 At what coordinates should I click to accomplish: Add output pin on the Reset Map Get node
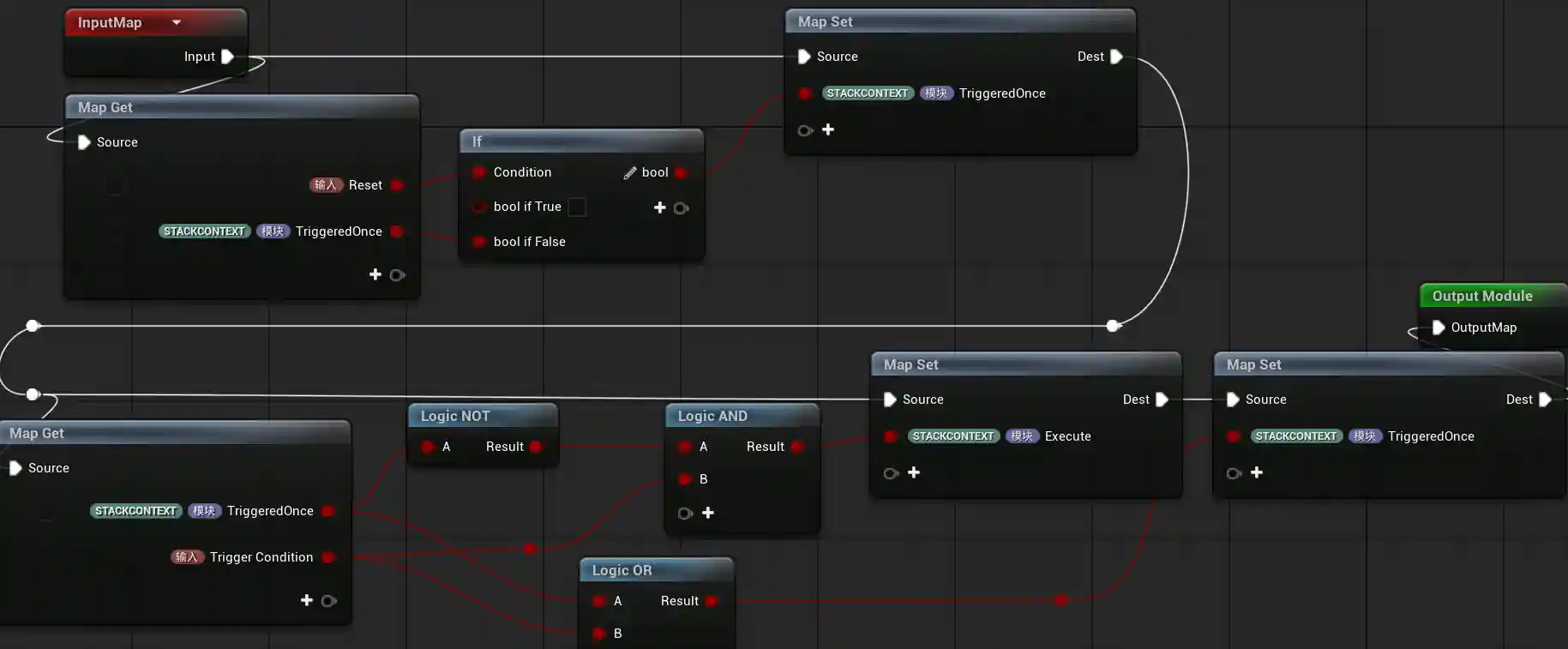375,274
